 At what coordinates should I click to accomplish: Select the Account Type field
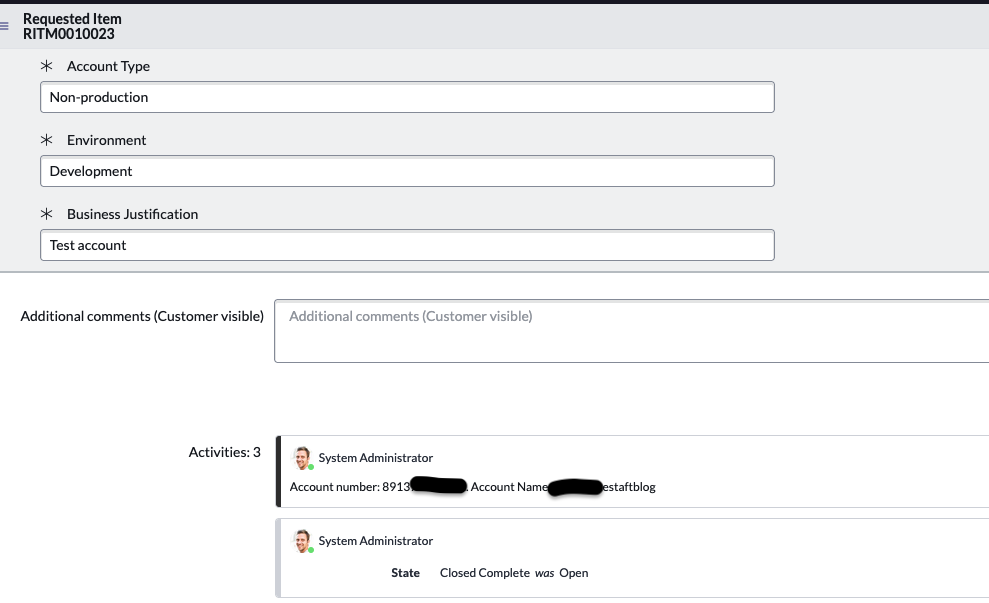pos(406,97)
